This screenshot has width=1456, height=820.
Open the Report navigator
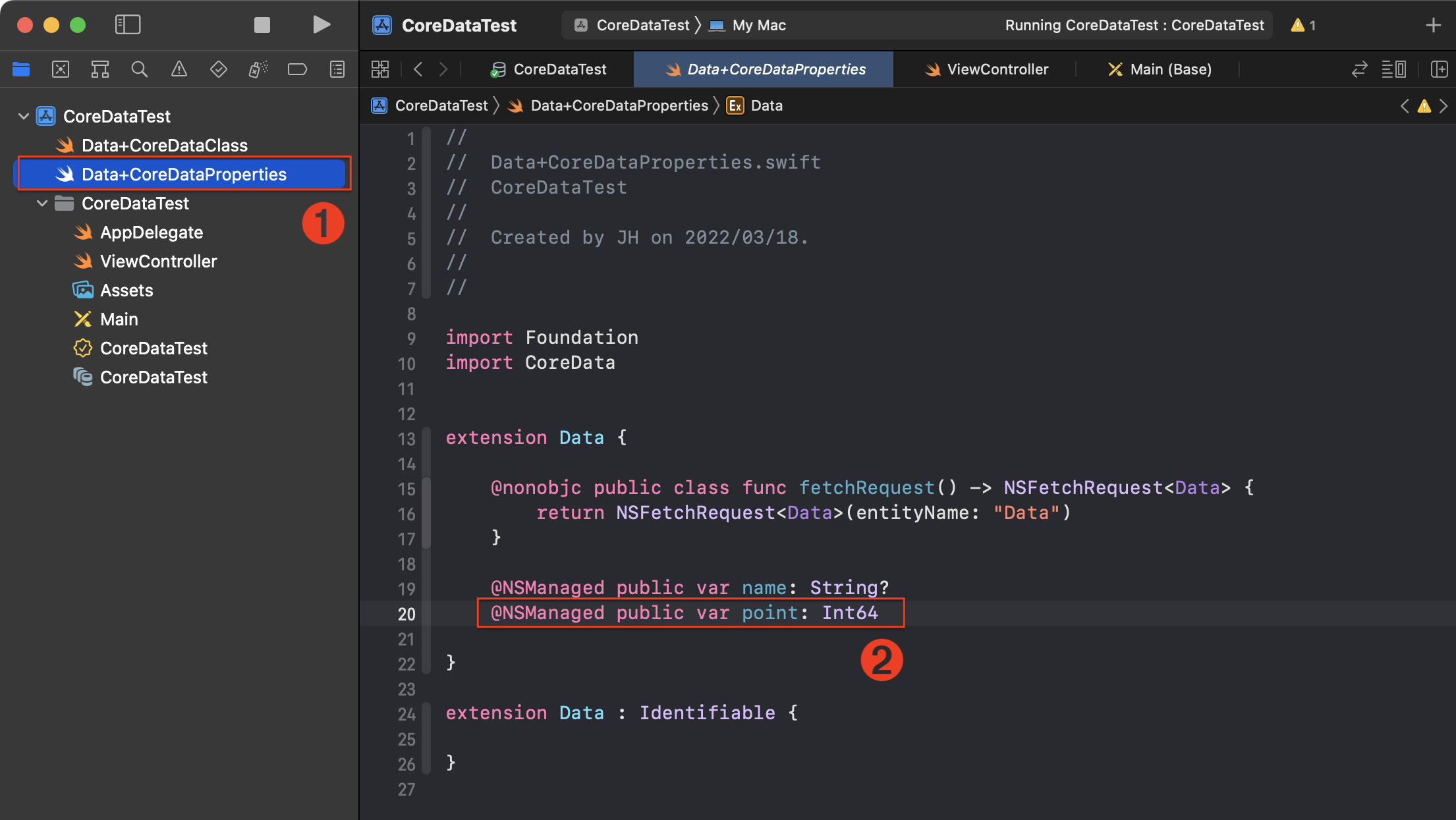click(x=337, y=69)
